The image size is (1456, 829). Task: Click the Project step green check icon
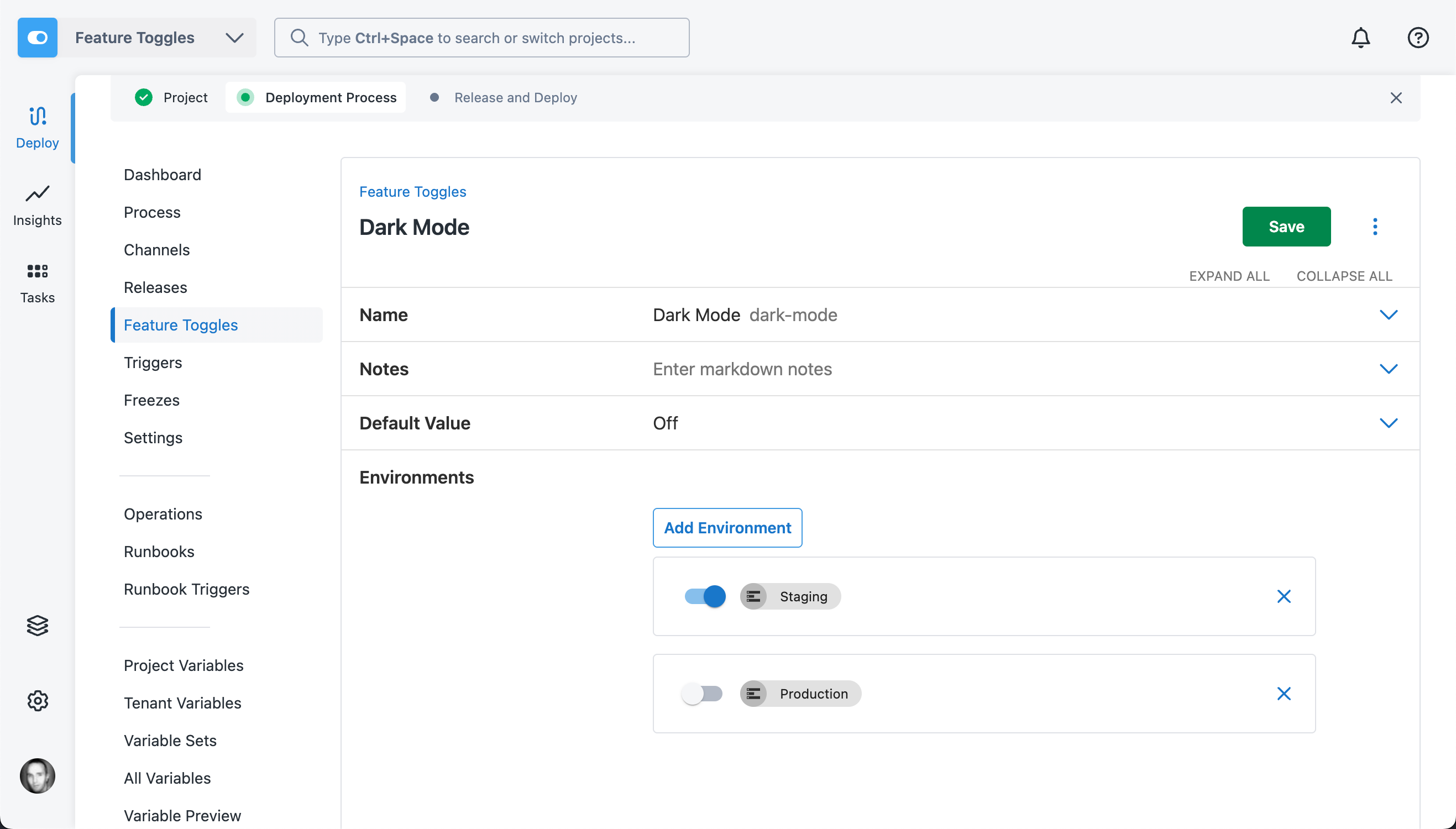144,97
